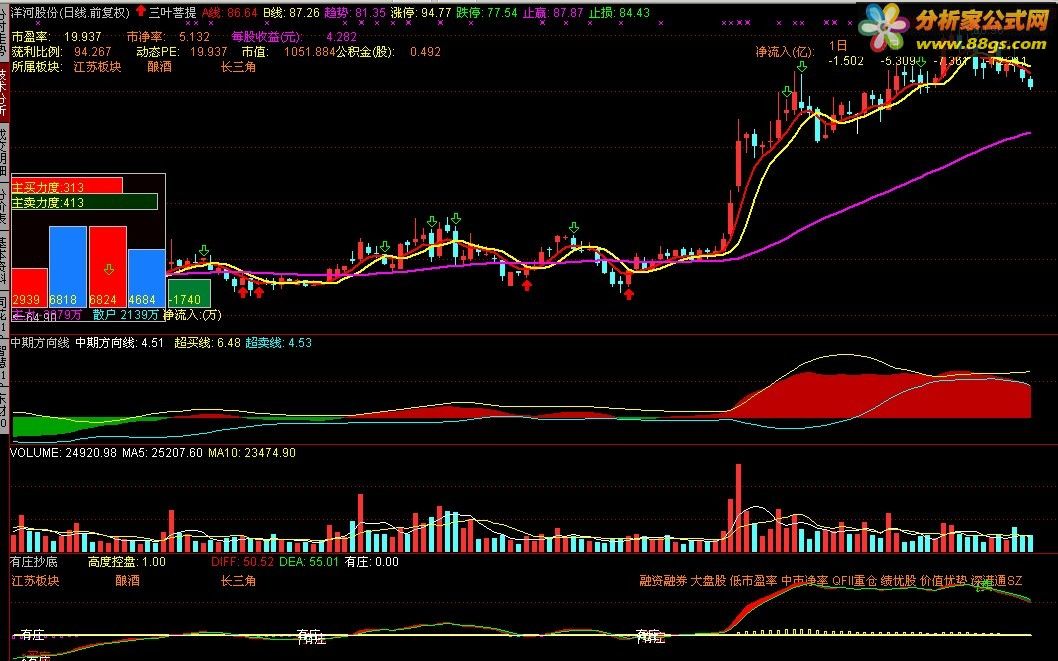Click the 市值 1051.884 reading
This screenshot has width=1058, height=661.
[288, 51]
